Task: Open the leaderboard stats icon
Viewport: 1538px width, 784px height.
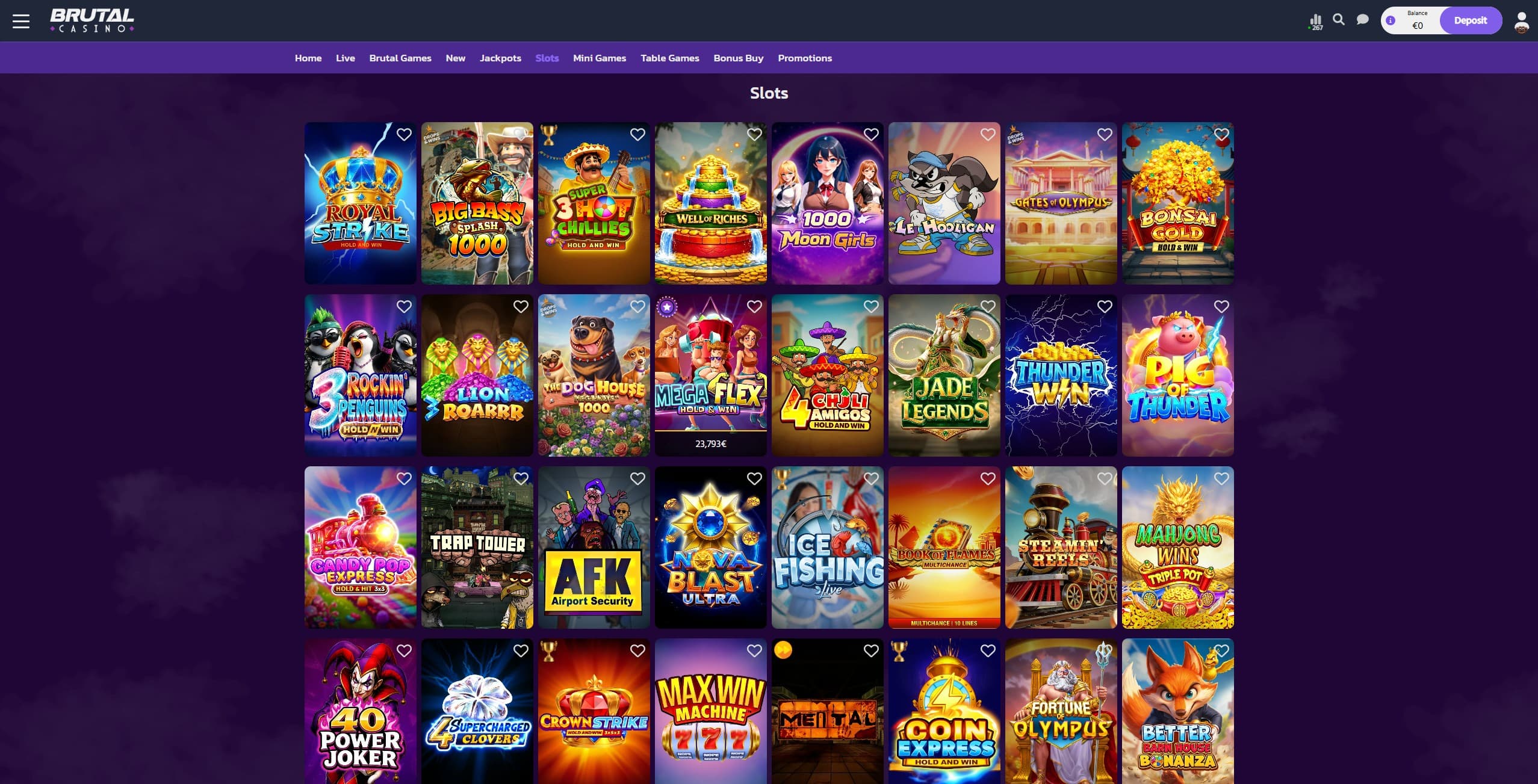Action: pyautogui.click(x=1316, y=21)
